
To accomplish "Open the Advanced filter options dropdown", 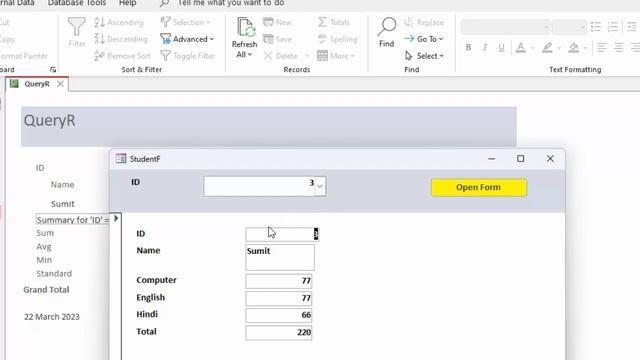I will coord(187,39).
